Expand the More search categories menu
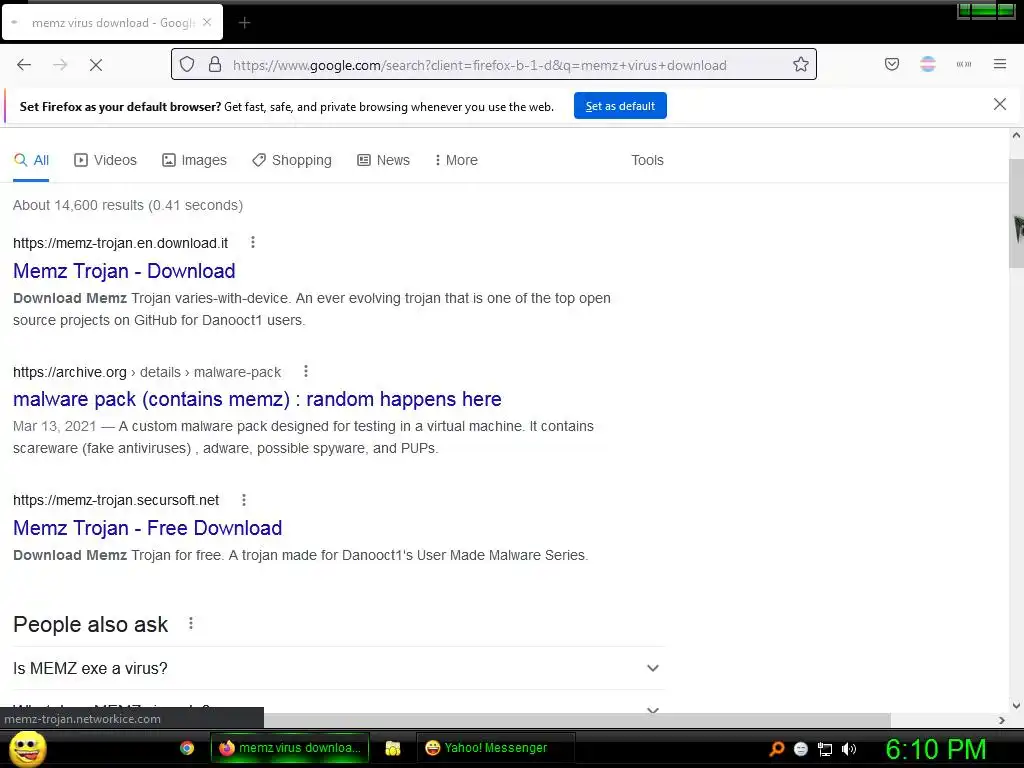Image resolution: width=1024 pixels, height=768 pixels. tap(456, 160)
